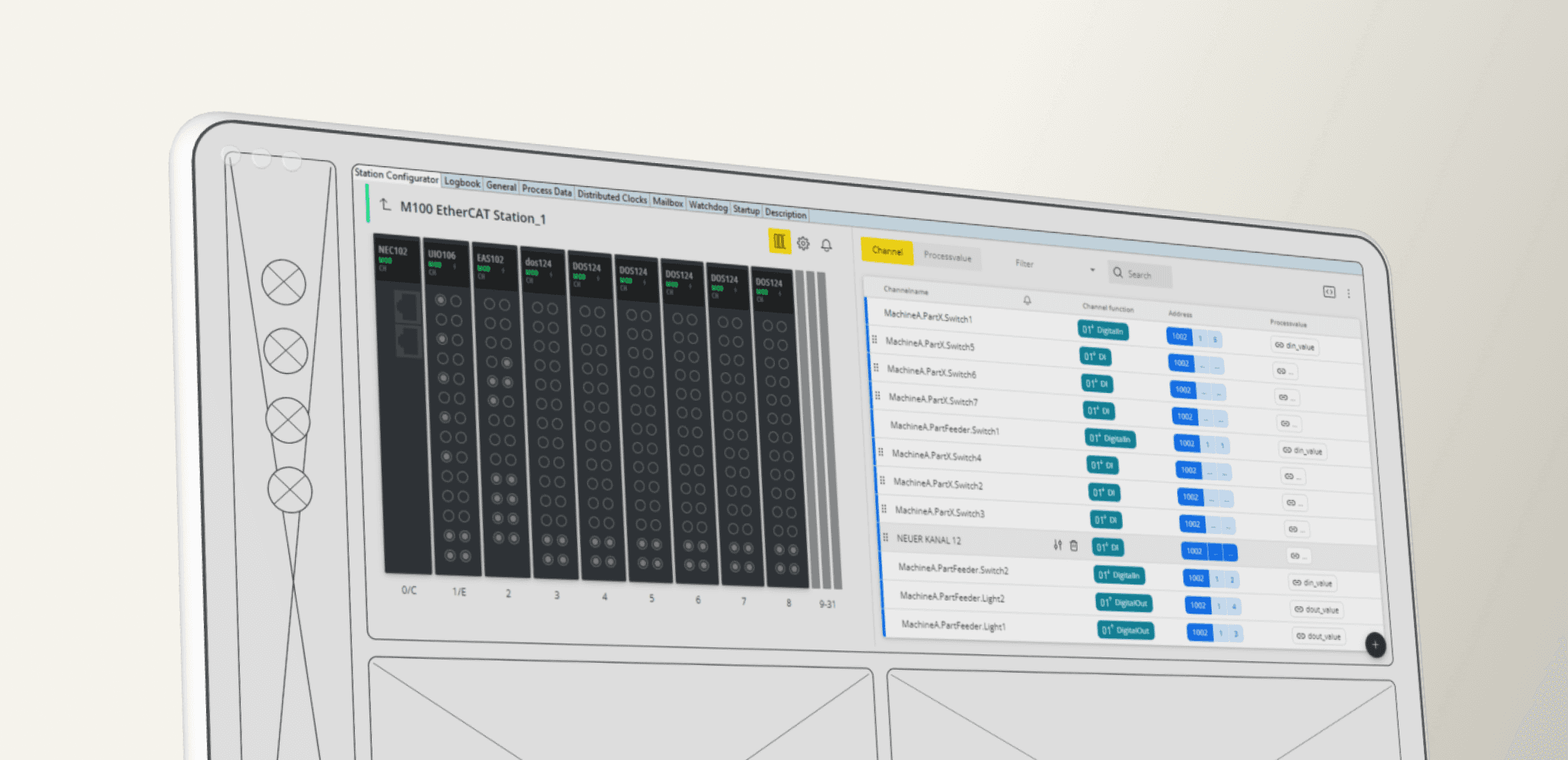This screenshot has height=760, width=1568.
Task: Open the Watchdog tab
Action: [708, 205]
